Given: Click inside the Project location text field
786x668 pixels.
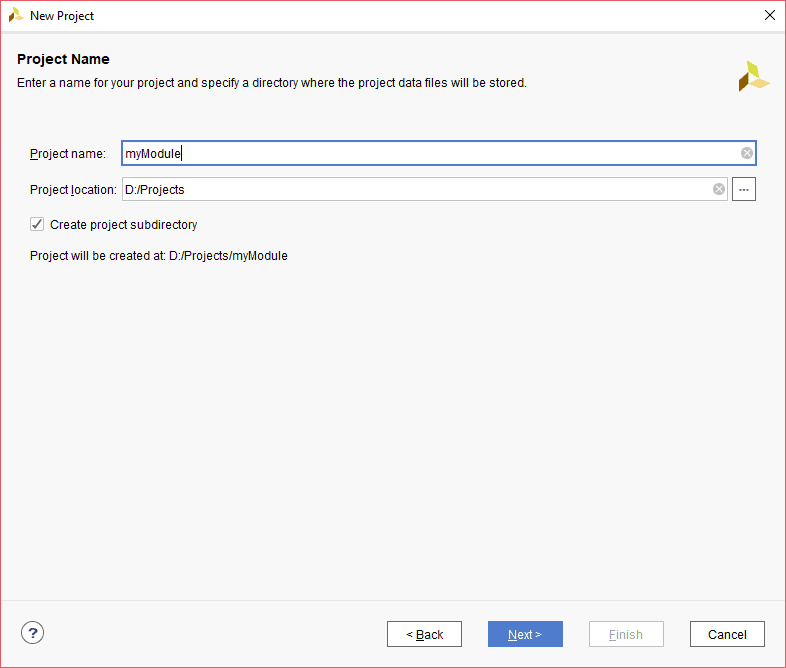Looking at the screenshot, I should point(415,189).
